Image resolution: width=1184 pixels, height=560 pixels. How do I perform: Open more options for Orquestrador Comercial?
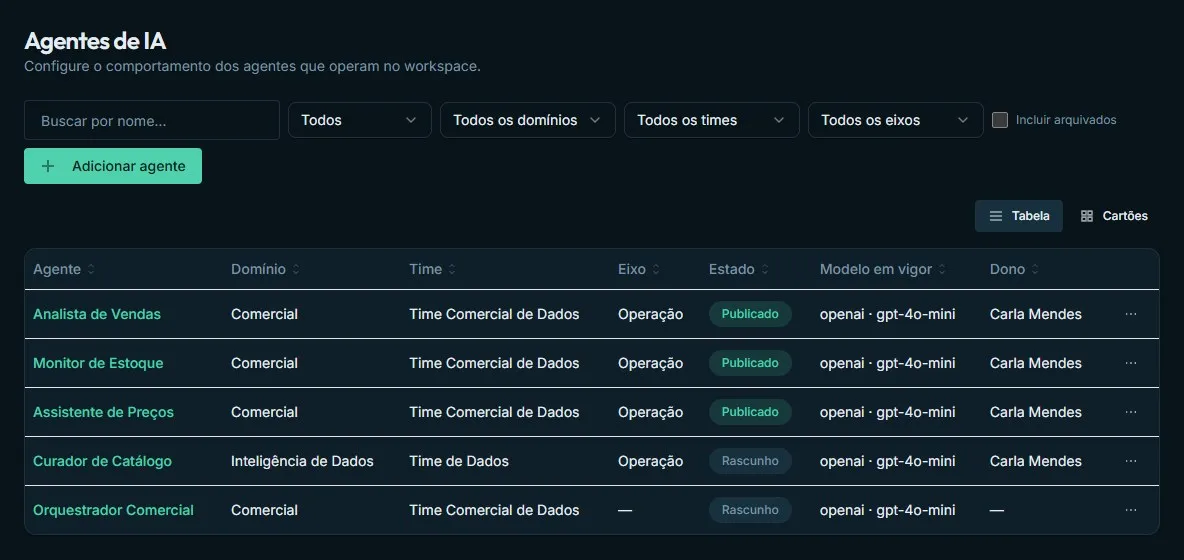click(1130, 510)
